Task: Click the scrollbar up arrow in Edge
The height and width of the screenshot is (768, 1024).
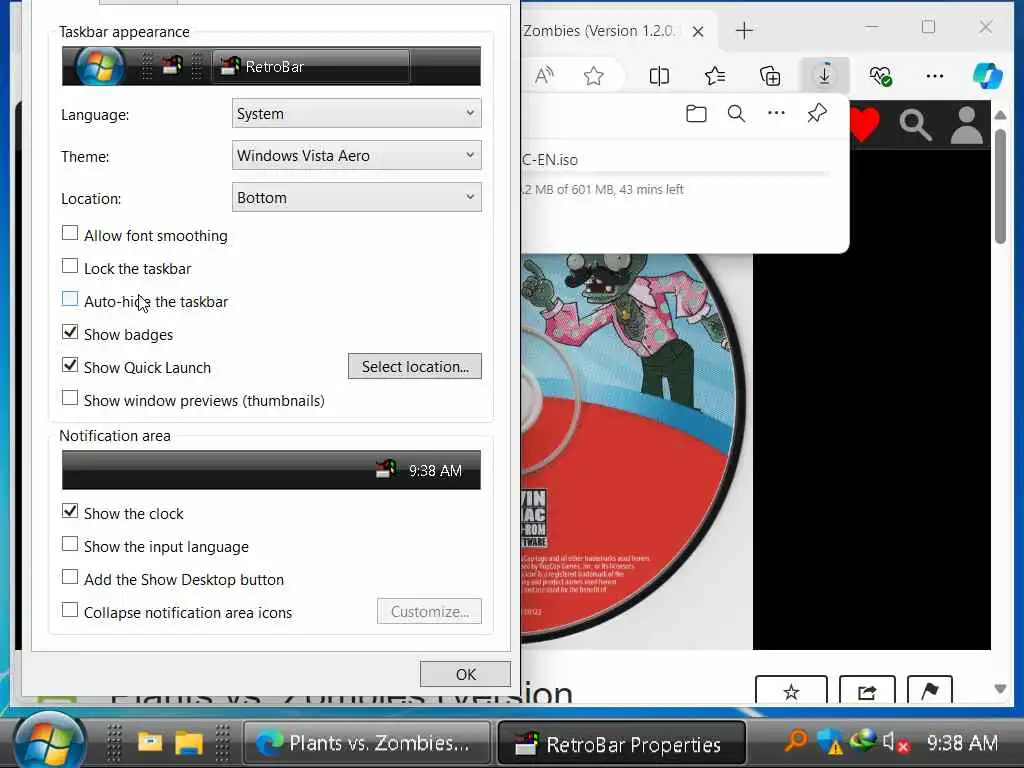Action: pyautogui.click(x=1000, y=115)
